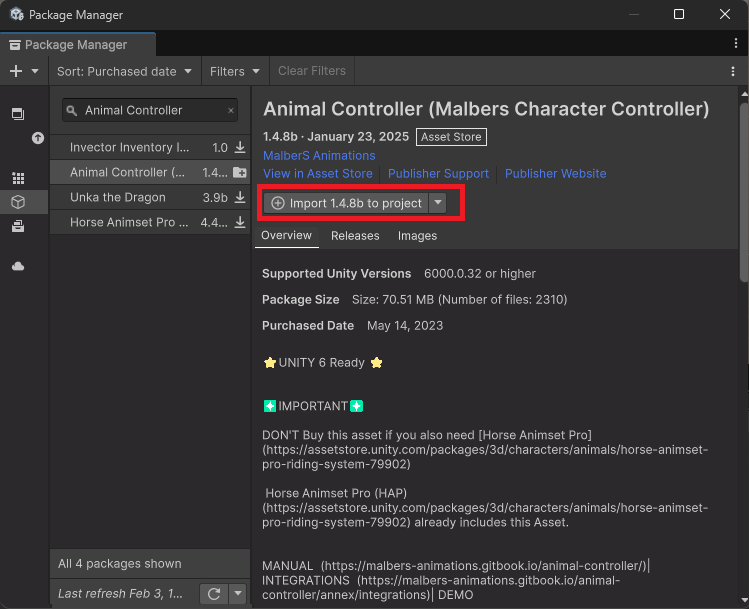Select the Unka the Dragon package row
This screenshot has width=749, height=609.
[x=150, y=197]
